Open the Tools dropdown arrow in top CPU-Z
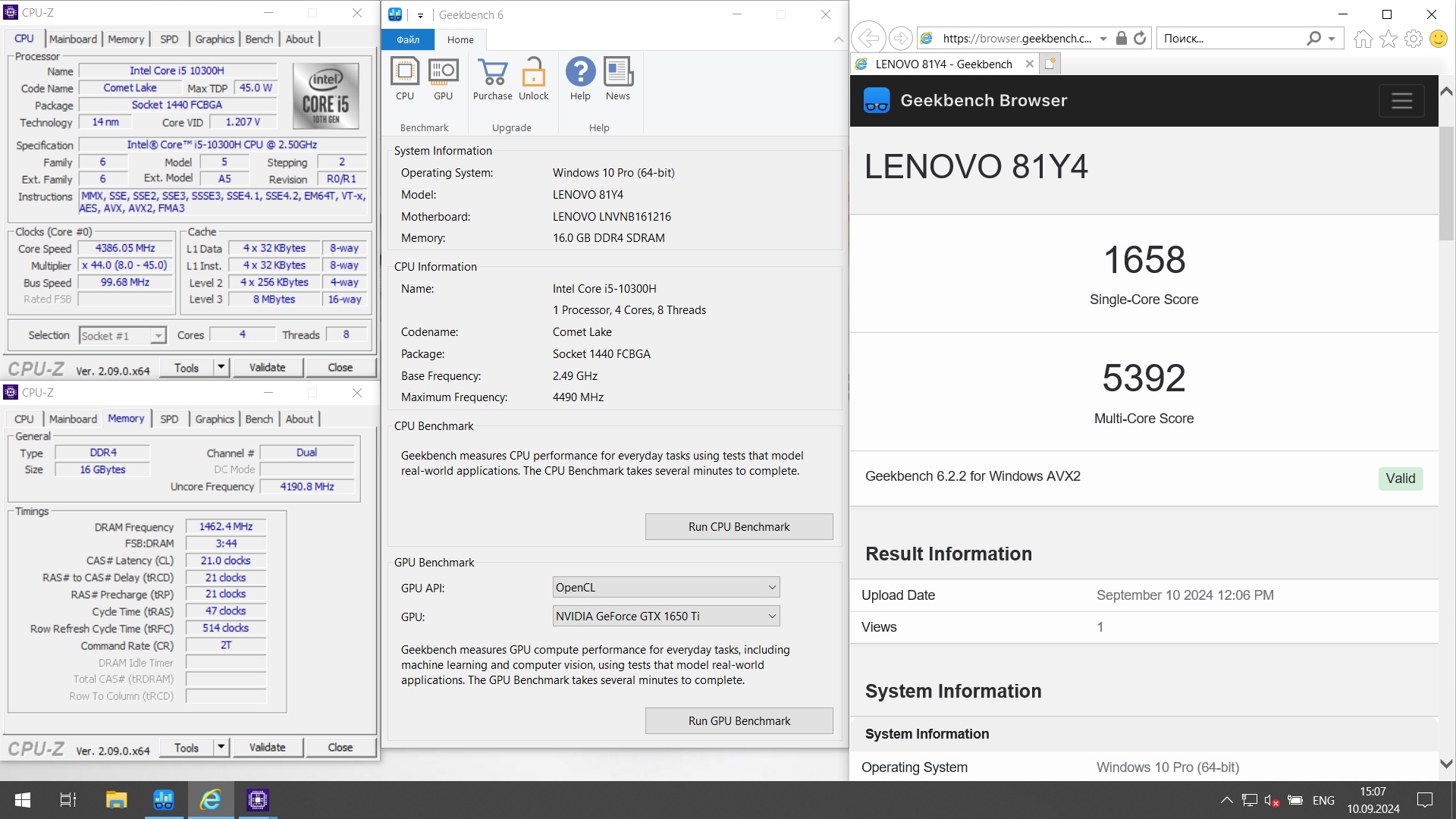 pyautogui.click(x=221, y=367)
